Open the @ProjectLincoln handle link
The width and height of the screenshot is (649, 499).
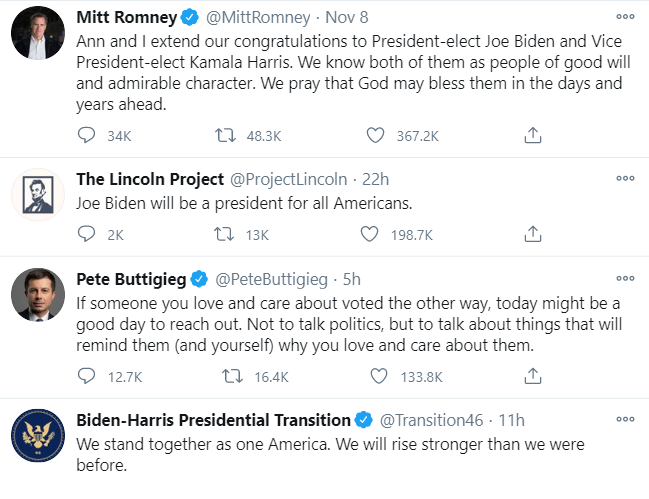tap(289, 179)
